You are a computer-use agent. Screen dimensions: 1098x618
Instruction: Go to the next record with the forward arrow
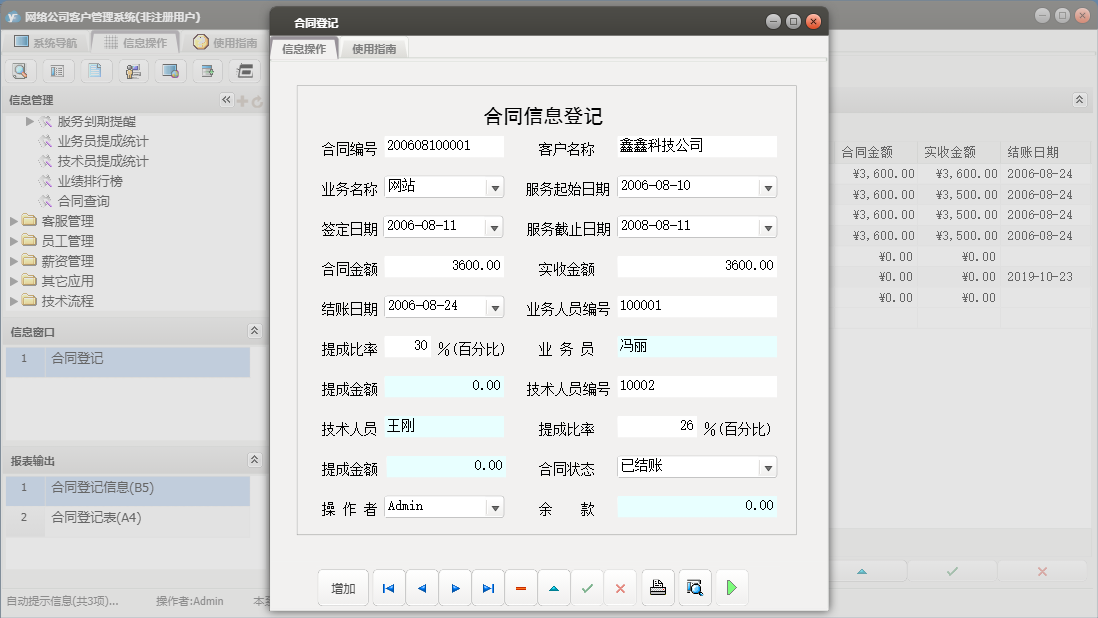[455, 588]
